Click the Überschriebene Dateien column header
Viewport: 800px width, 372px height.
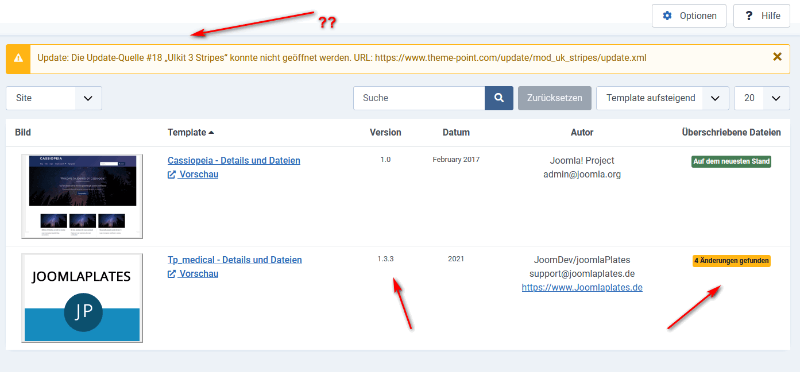click(731, 133)
